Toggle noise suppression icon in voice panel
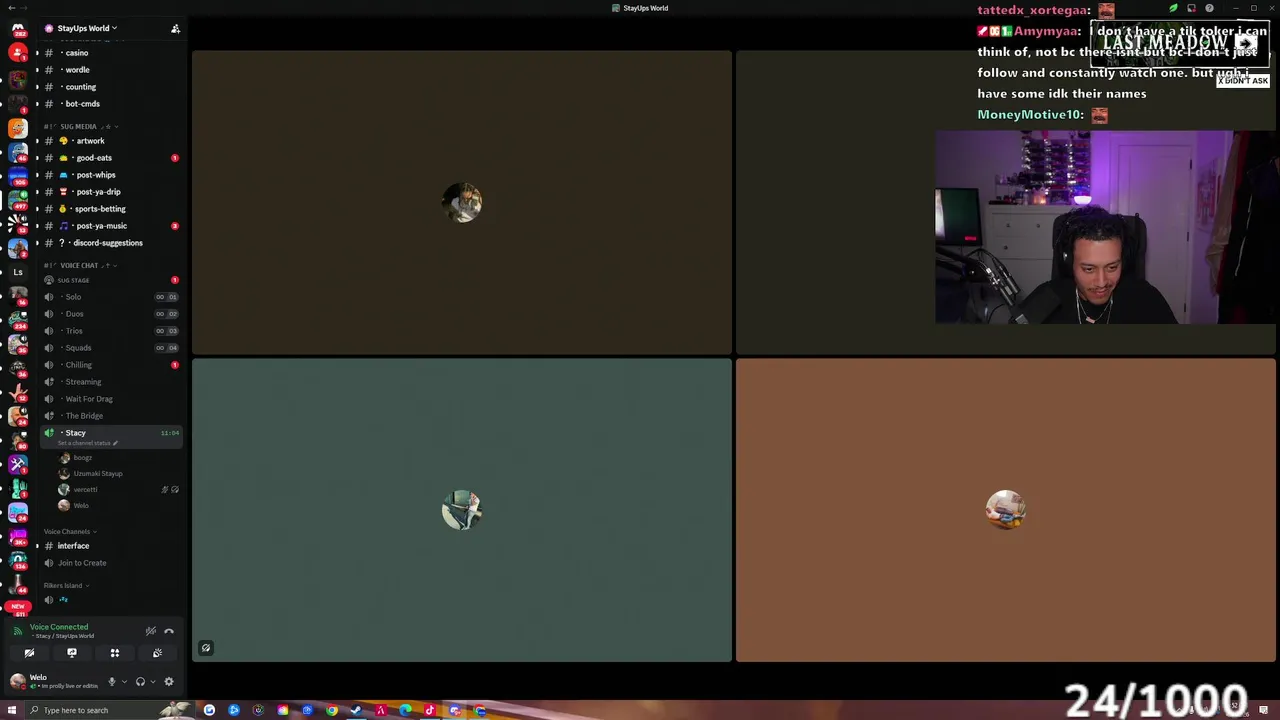The height and width of the screenshot is (720, 1280). pos(150,631)
